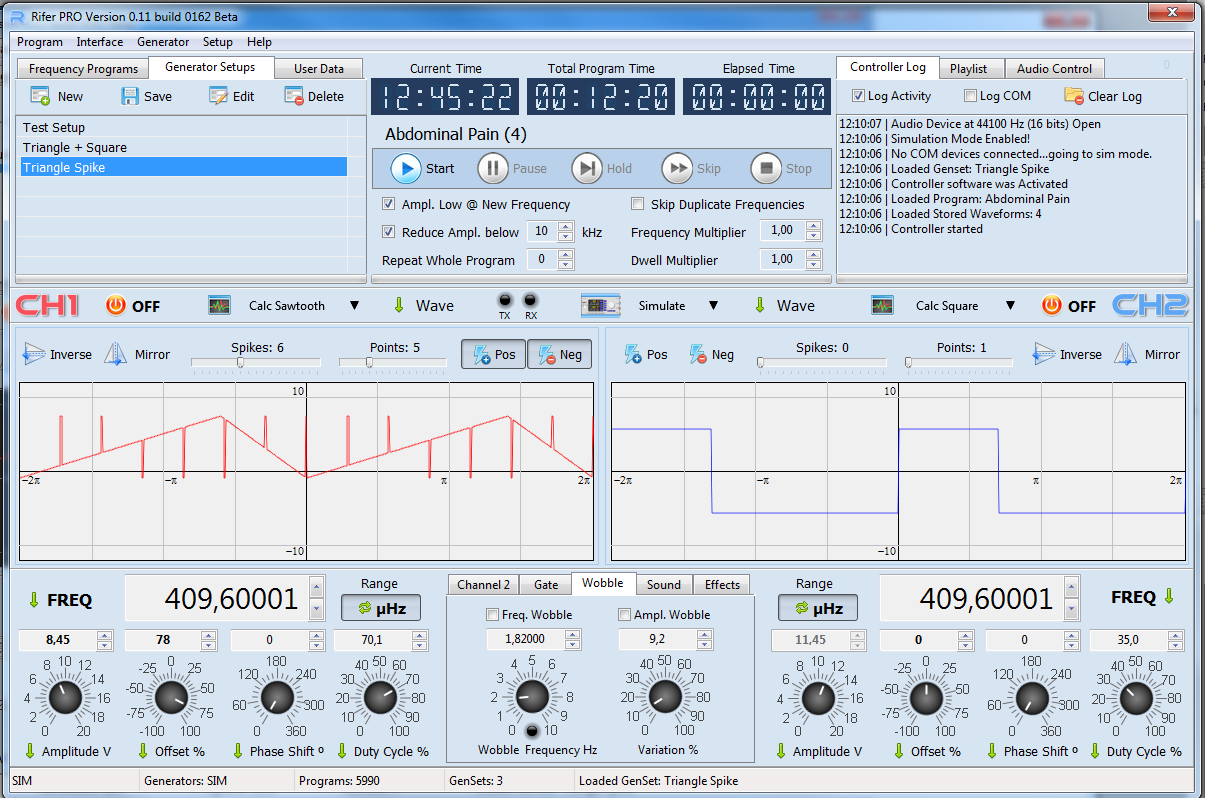Switch to the Audio Control tab
The height and width of the screenshot is (798, 1205).
[x=1054, y=69]
